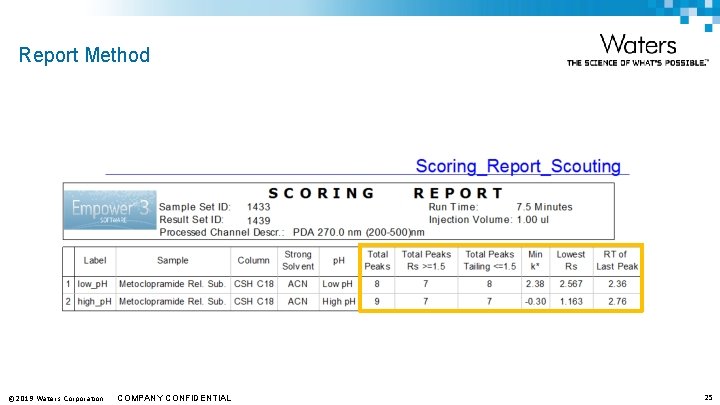Click the SCORING REPORT title
Viewport: 720px width, 405px height.
coord(386,193)
